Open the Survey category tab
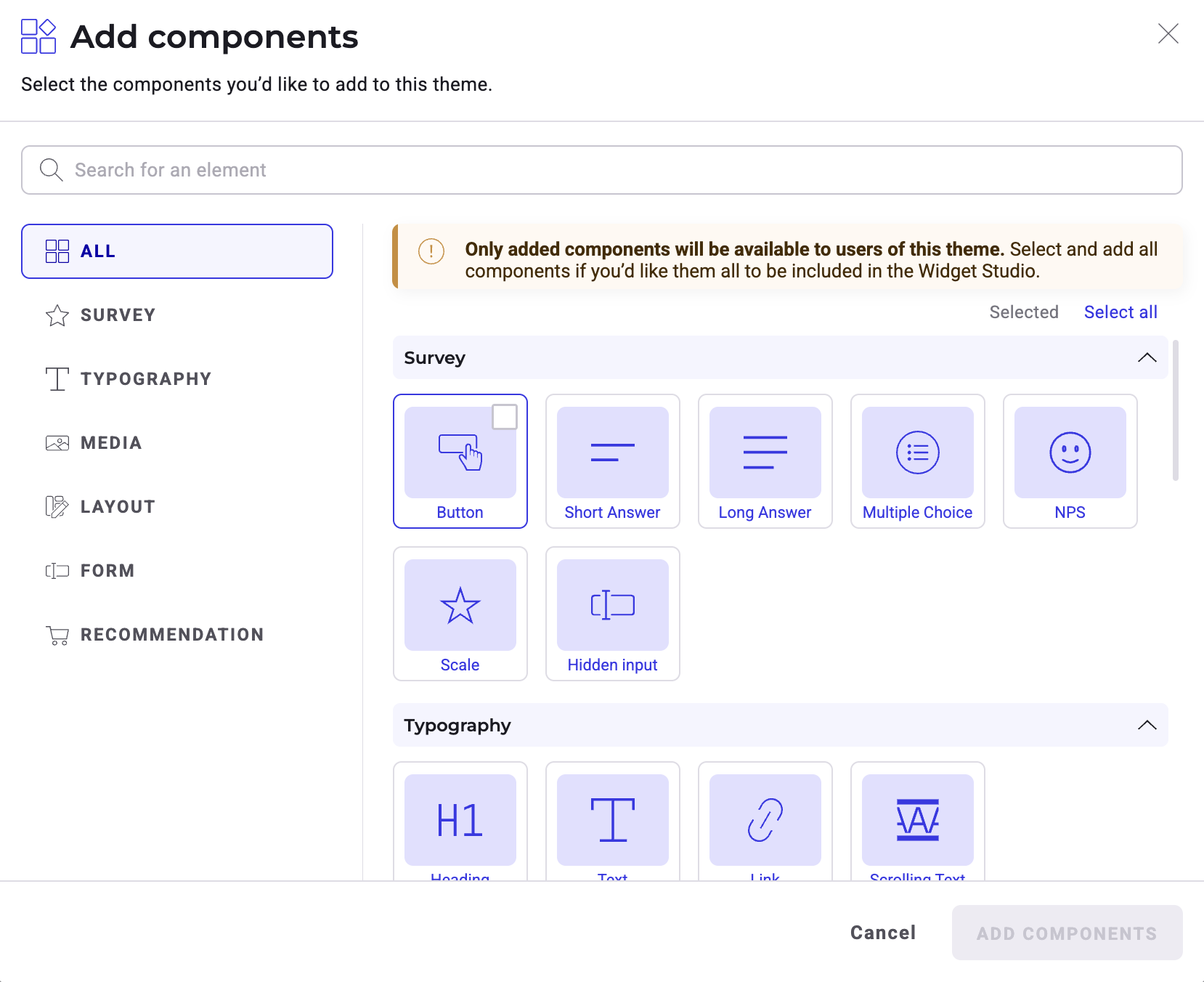 pyautogui.click(x=118, y=315)
